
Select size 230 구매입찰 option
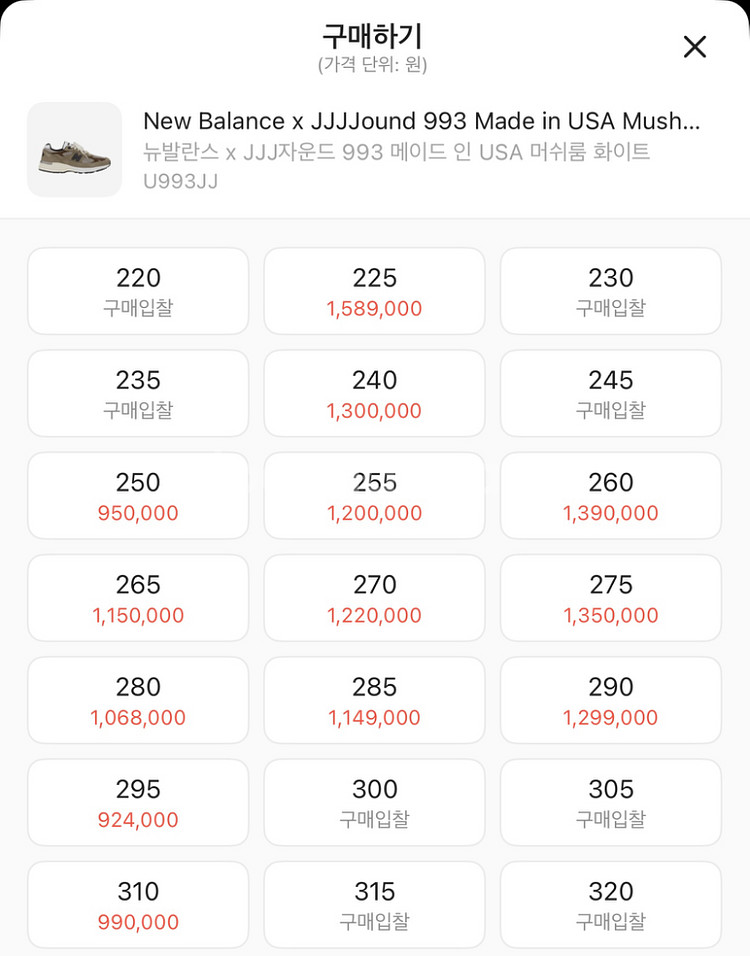611,291
